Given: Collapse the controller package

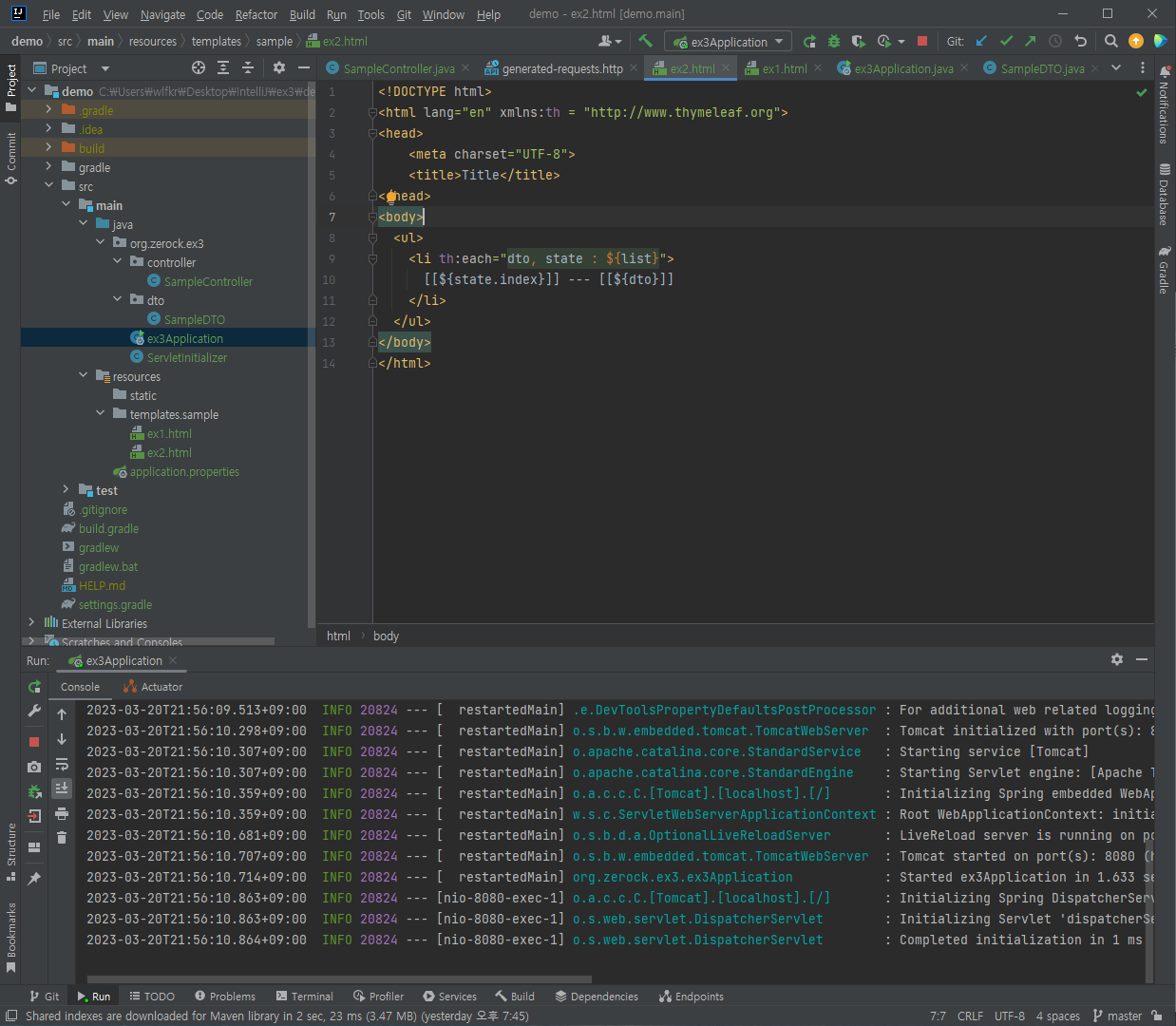Looking at the screenshot, I should click(117, 262).
